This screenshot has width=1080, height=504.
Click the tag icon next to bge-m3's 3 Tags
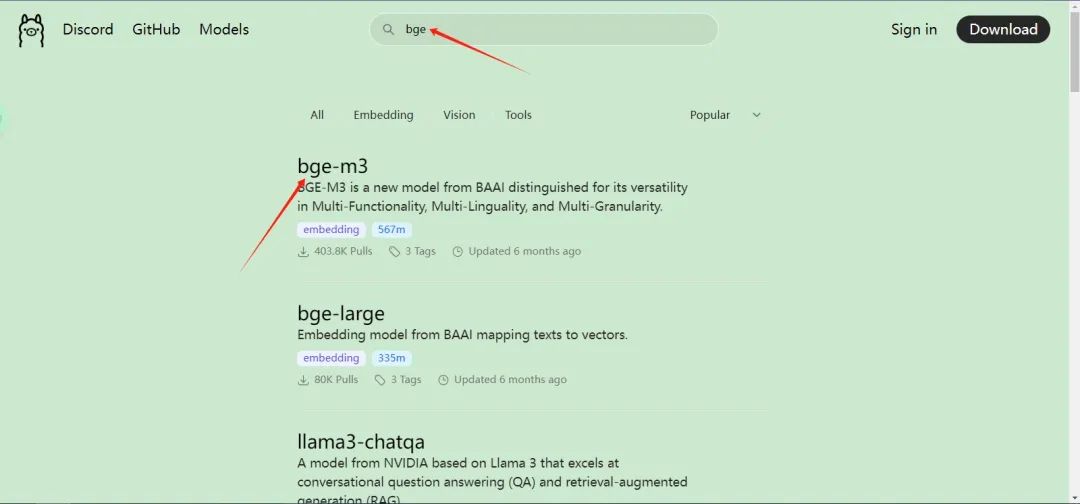[395, 252]
